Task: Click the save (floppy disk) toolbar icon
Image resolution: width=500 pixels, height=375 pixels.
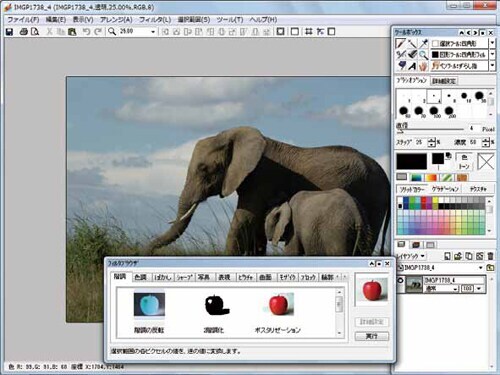Action: pos(9,32)
